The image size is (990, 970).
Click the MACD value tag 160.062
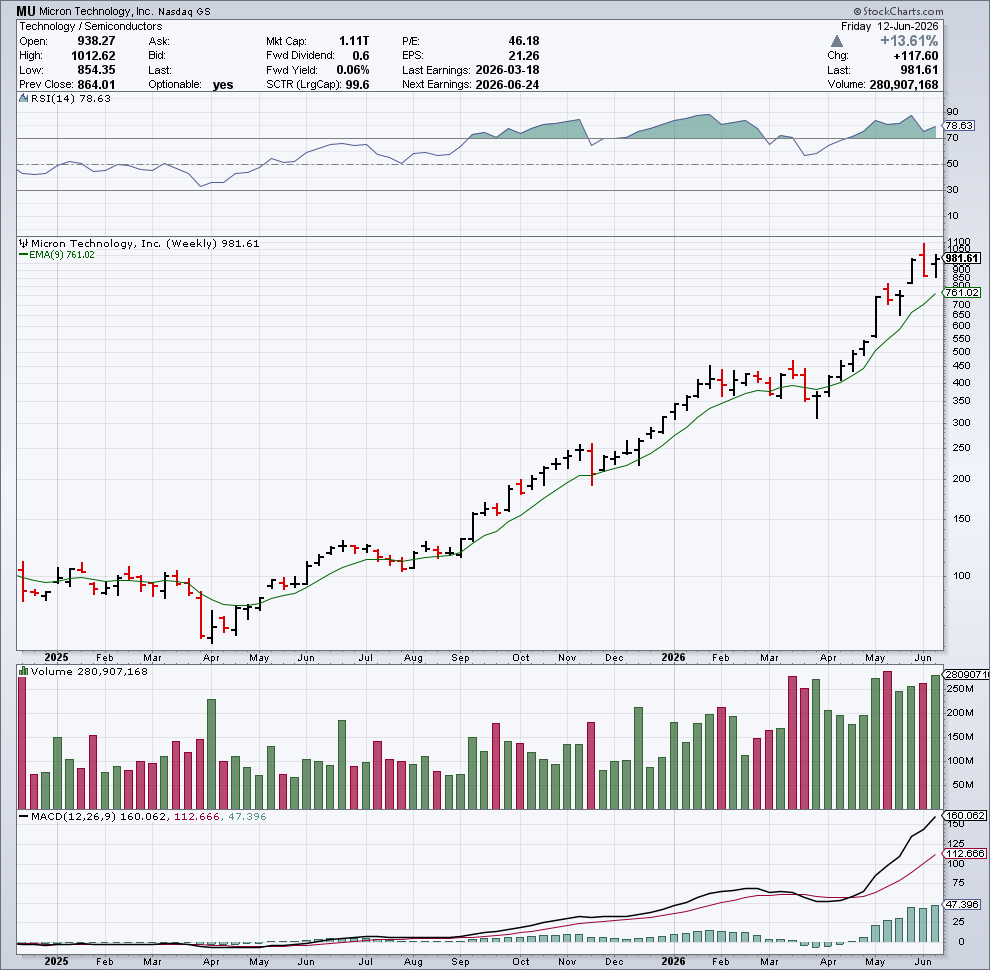(x=965, y=815)
